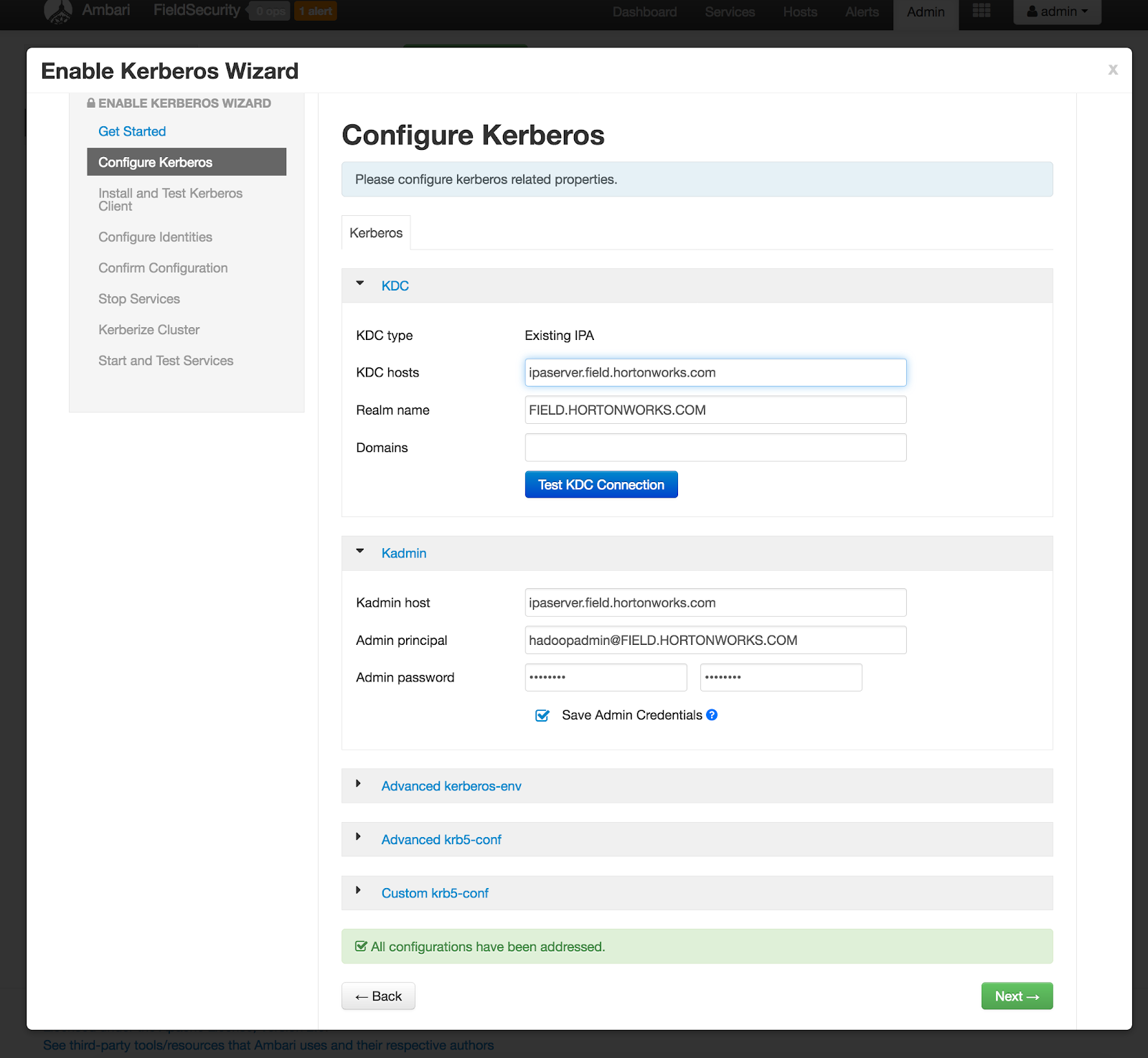Viewport: 1148px width, 1058px height.
Task: Select Kerberize Cluster step
Action: (x=149, y=329)
